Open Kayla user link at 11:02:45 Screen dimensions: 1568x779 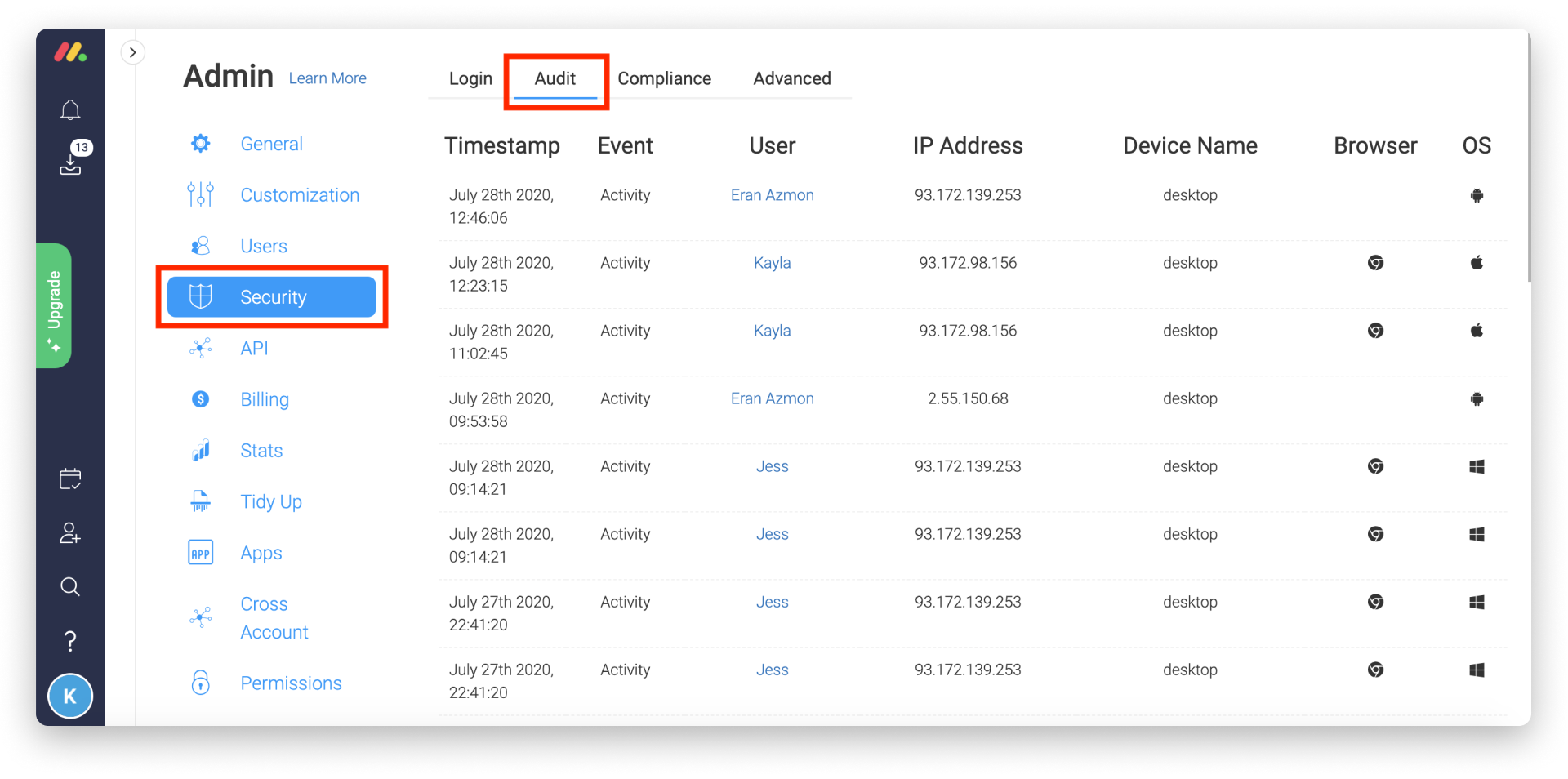pos(772,331)
